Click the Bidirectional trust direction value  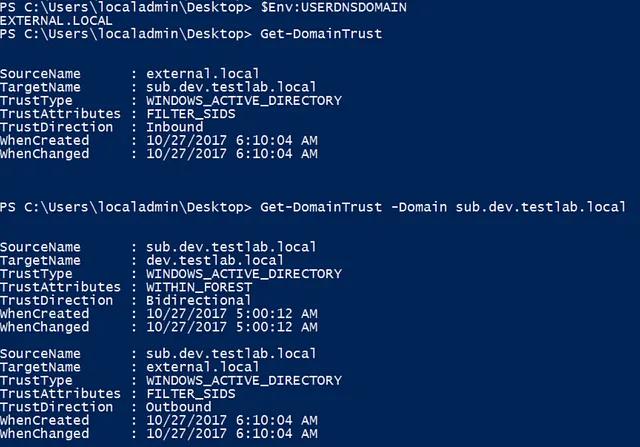coord(199,300)
